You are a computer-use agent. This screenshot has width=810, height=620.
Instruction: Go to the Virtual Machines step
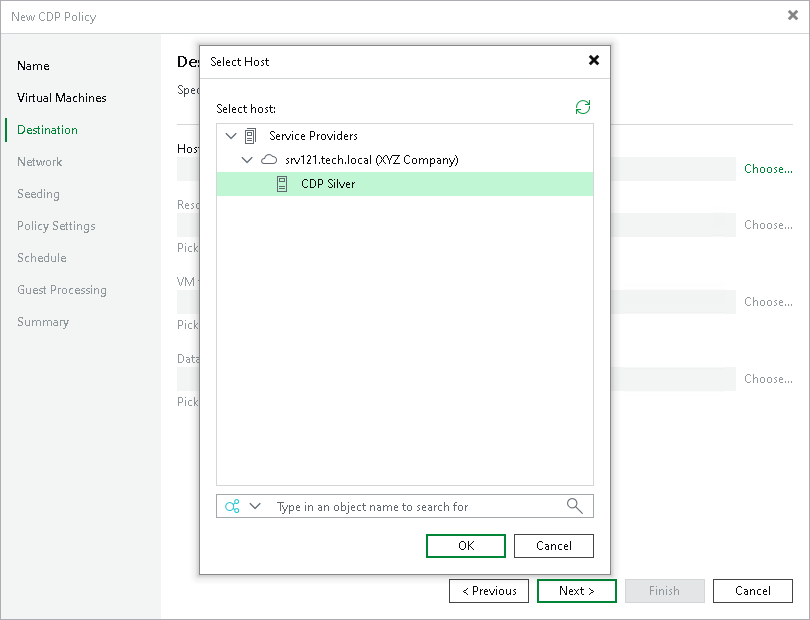[x=61, y=97]
